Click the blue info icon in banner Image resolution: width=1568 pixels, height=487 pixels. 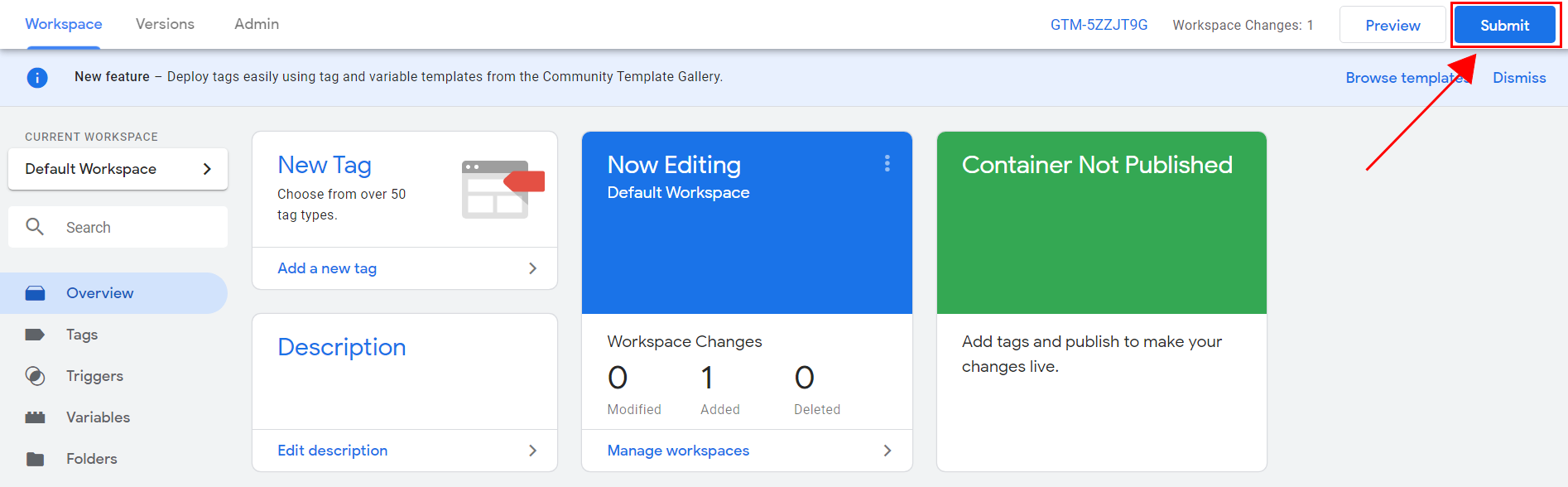(x=37, y=78)
